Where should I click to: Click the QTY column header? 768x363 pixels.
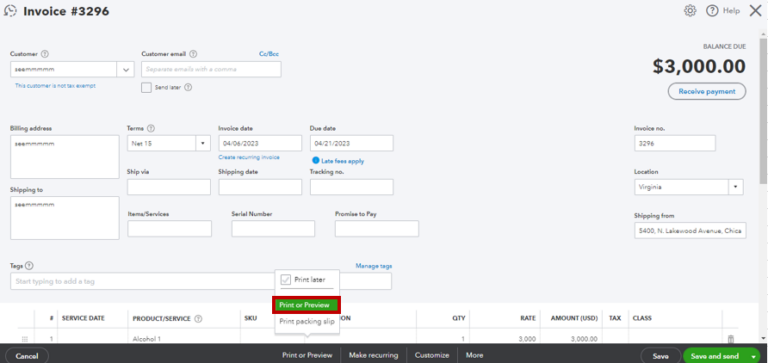[458, 318]
